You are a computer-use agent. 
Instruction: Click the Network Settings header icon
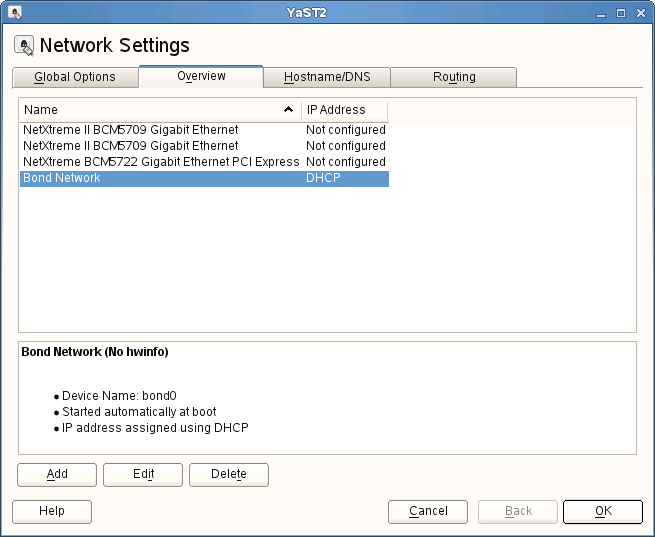click(x=24, y=46)
